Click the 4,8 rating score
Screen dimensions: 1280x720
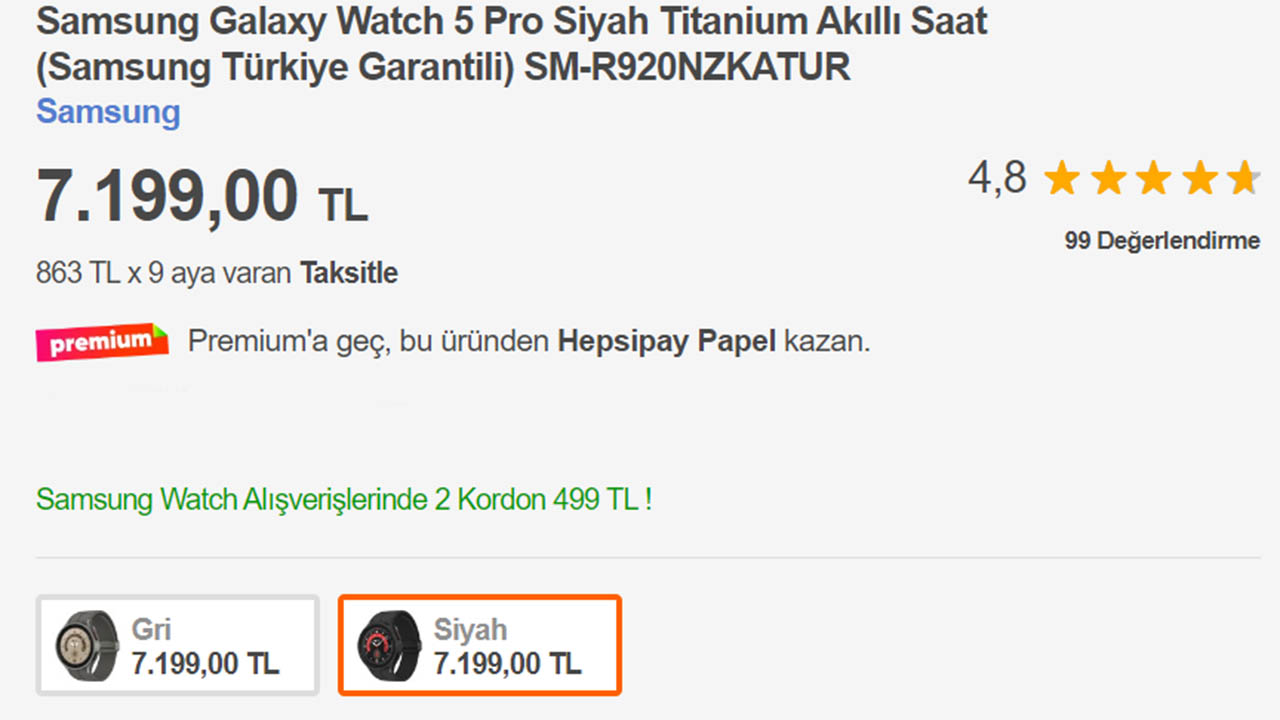pyautogui.click(x=997, y=178)
